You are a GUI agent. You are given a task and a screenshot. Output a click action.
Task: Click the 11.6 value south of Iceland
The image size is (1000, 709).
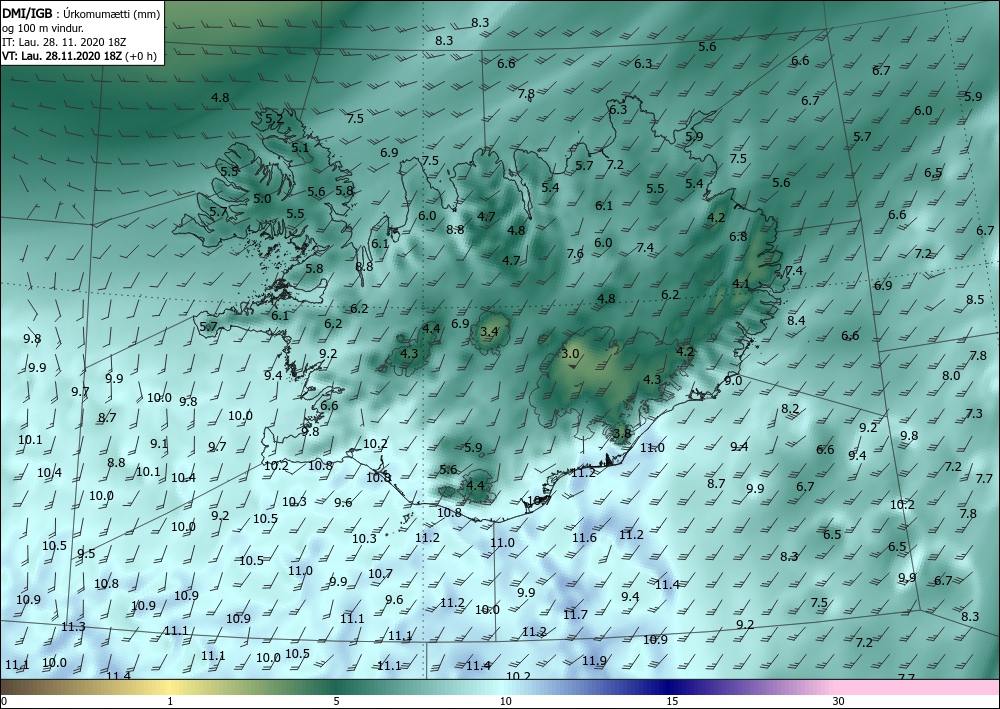pyautogui.click(x=584, y=537)
